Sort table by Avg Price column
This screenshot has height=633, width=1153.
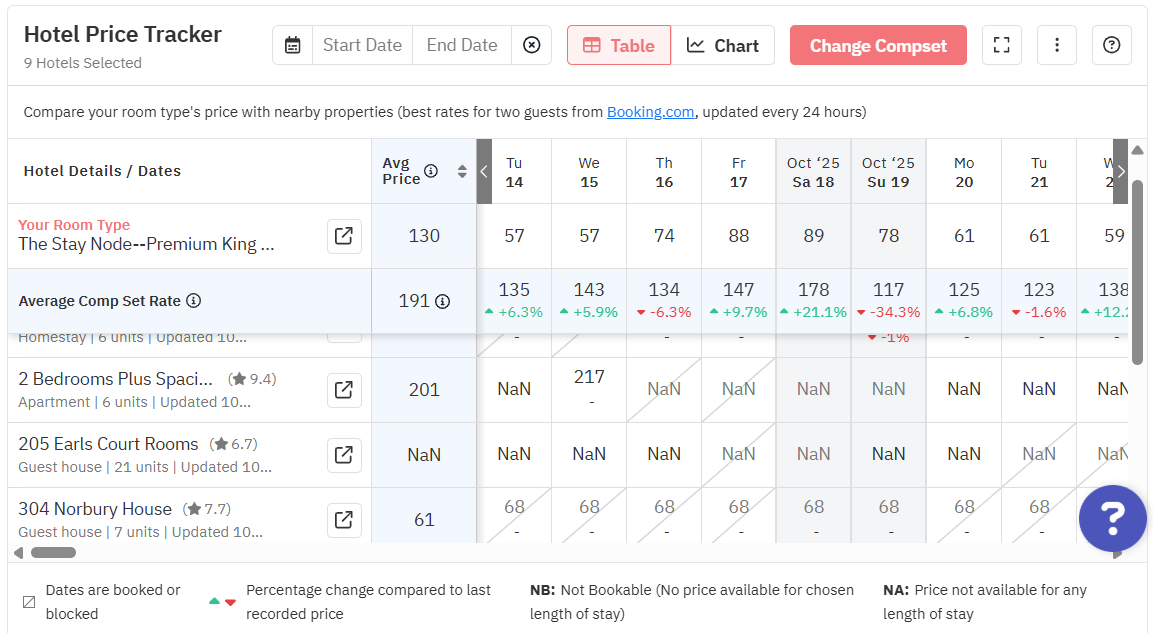(x=462, y=171)
